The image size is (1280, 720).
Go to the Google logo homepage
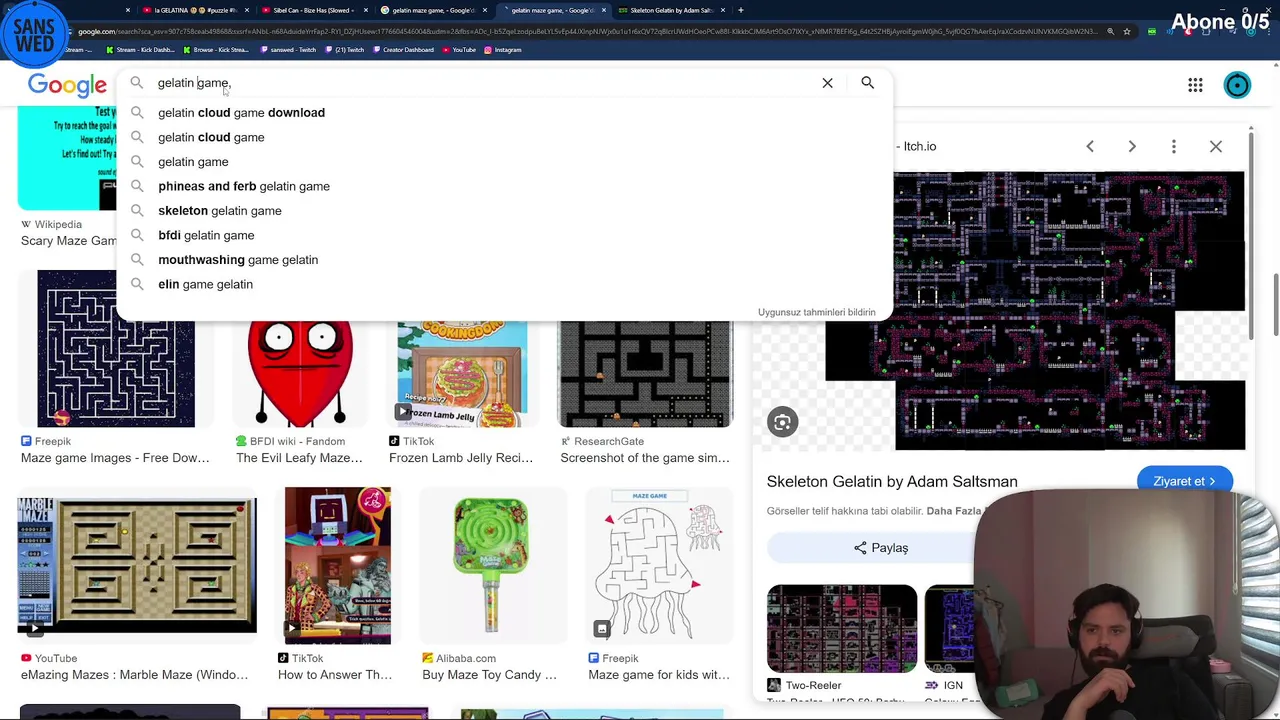point(67,85)
